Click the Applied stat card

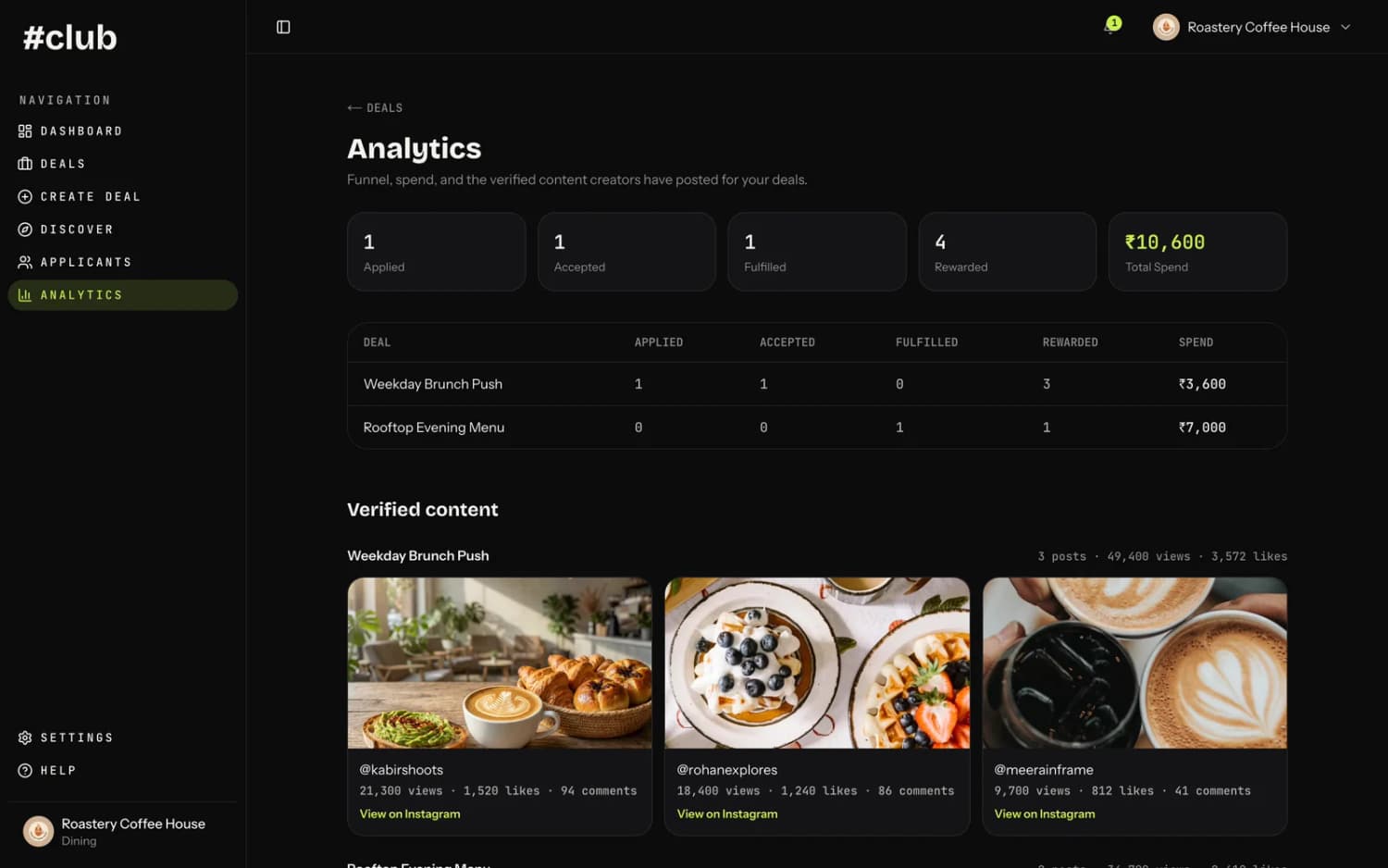click(437, 252)
